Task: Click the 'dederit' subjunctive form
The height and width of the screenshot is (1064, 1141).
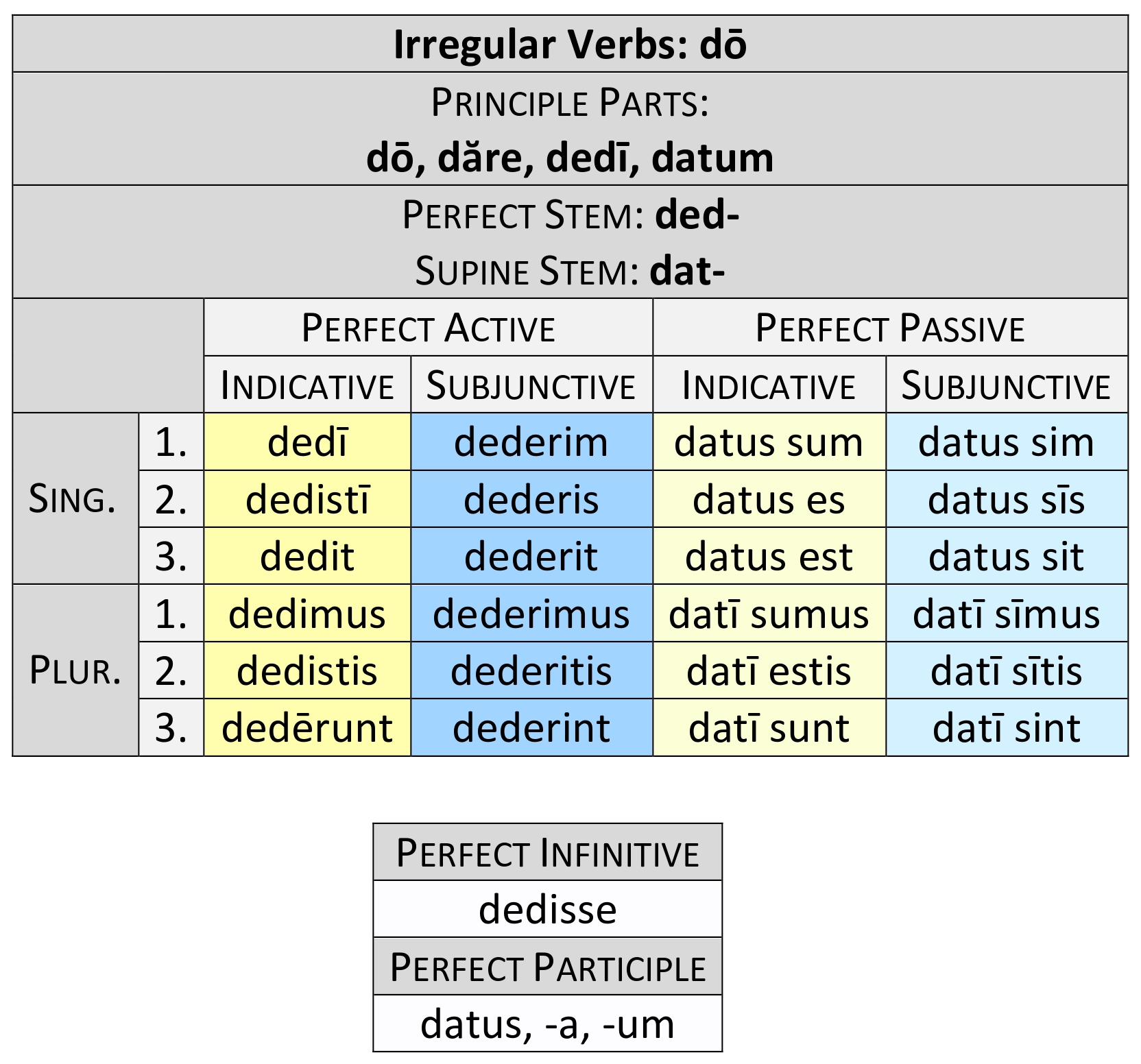Action: (531, 557)
